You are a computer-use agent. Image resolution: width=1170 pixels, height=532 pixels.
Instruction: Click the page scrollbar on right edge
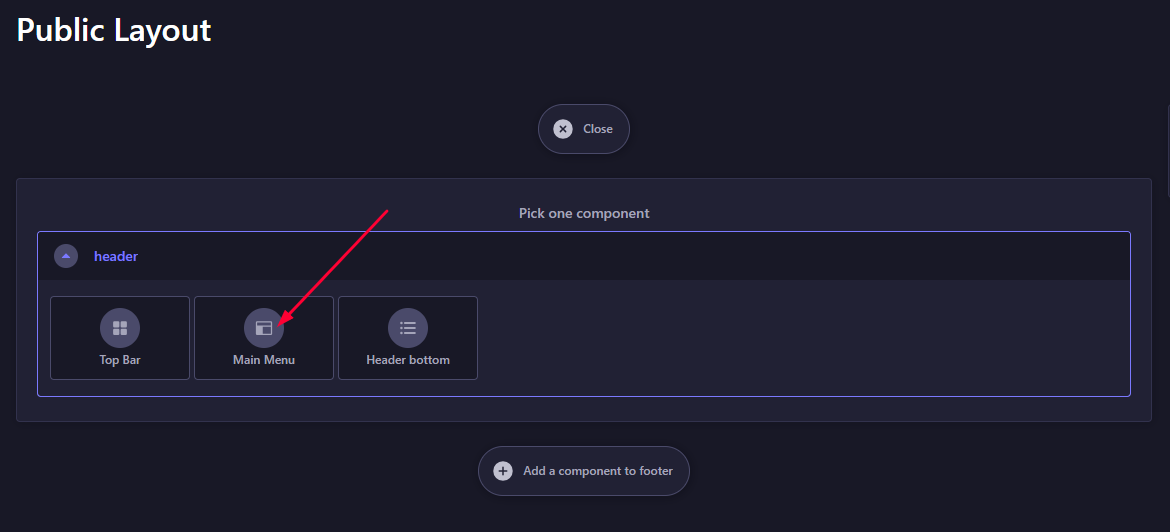coord(1168,149)
